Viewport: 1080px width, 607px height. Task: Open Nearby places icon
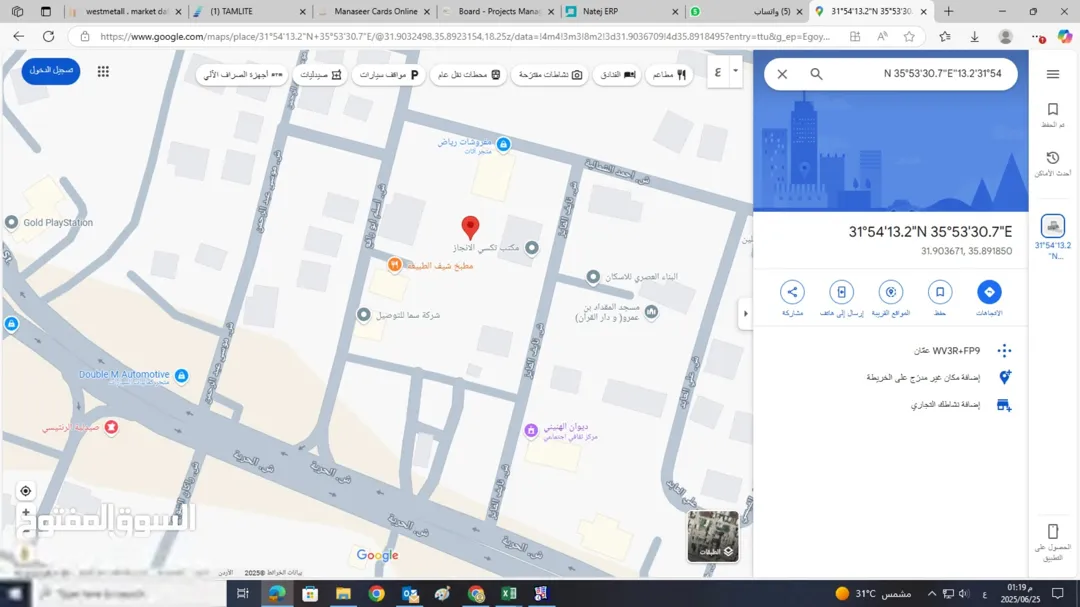tap(891, 292)
